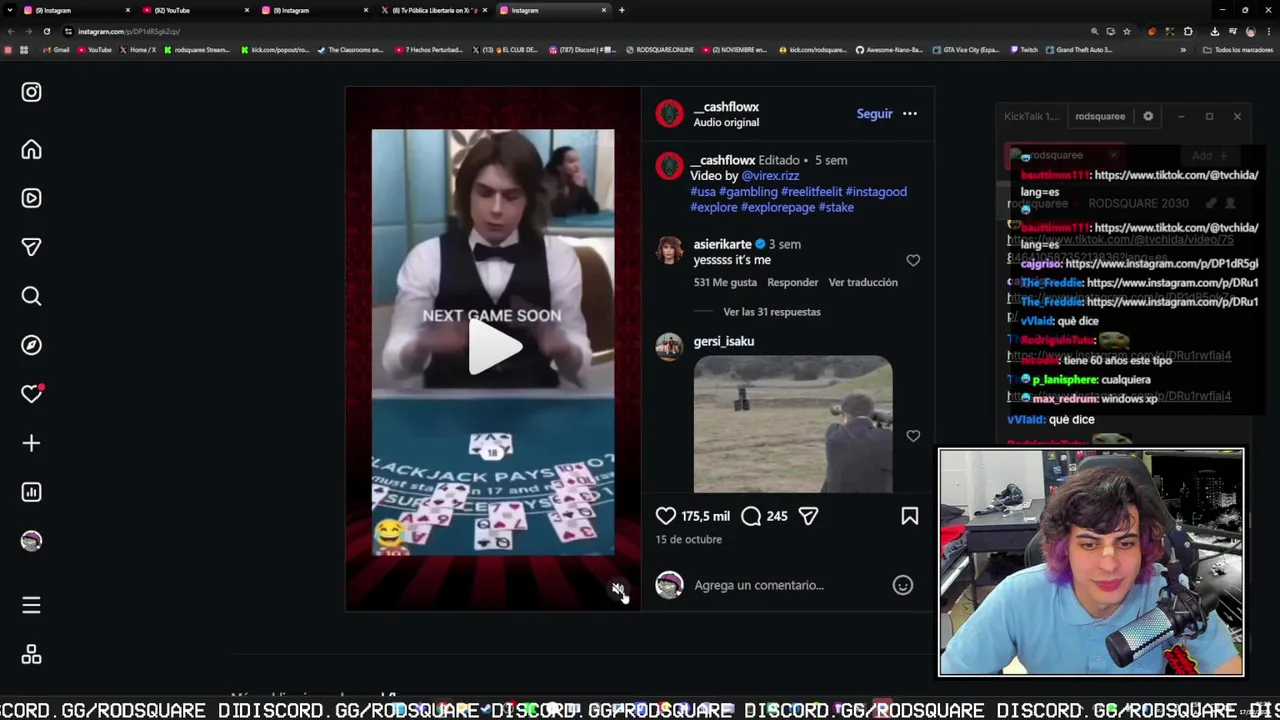Like asierikarte's comment

click(x=913, y=260)
